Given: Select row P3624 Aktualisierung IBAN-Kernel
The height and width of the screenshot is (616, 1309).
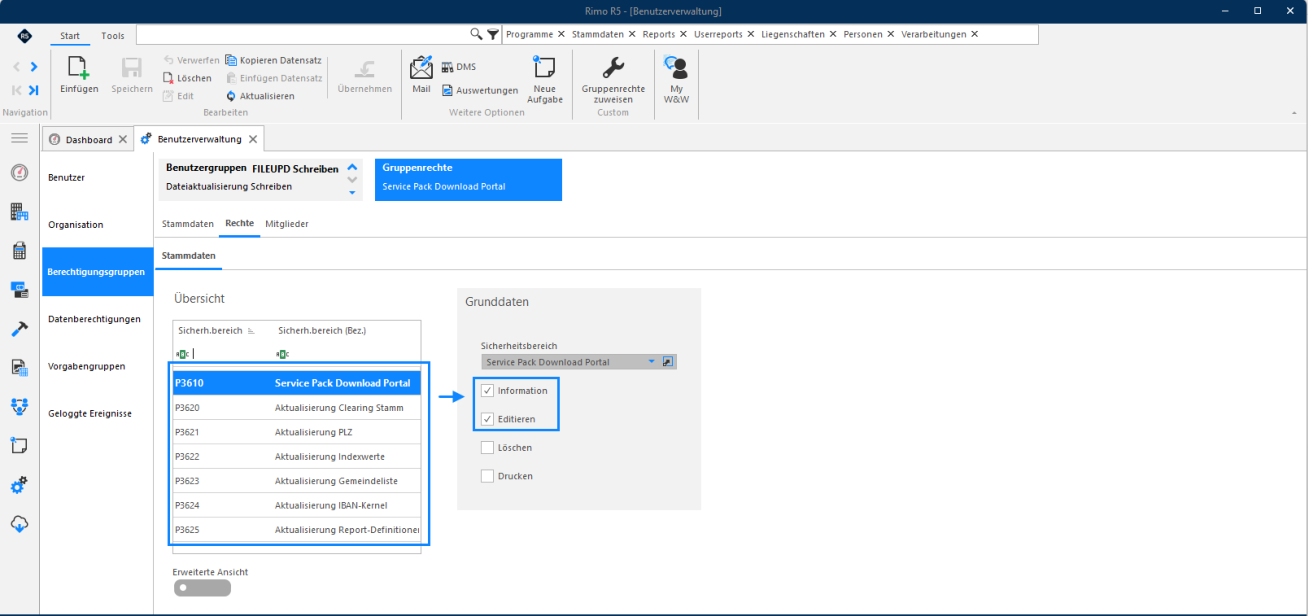Looking at the screenshot, I should coord(297,505).
